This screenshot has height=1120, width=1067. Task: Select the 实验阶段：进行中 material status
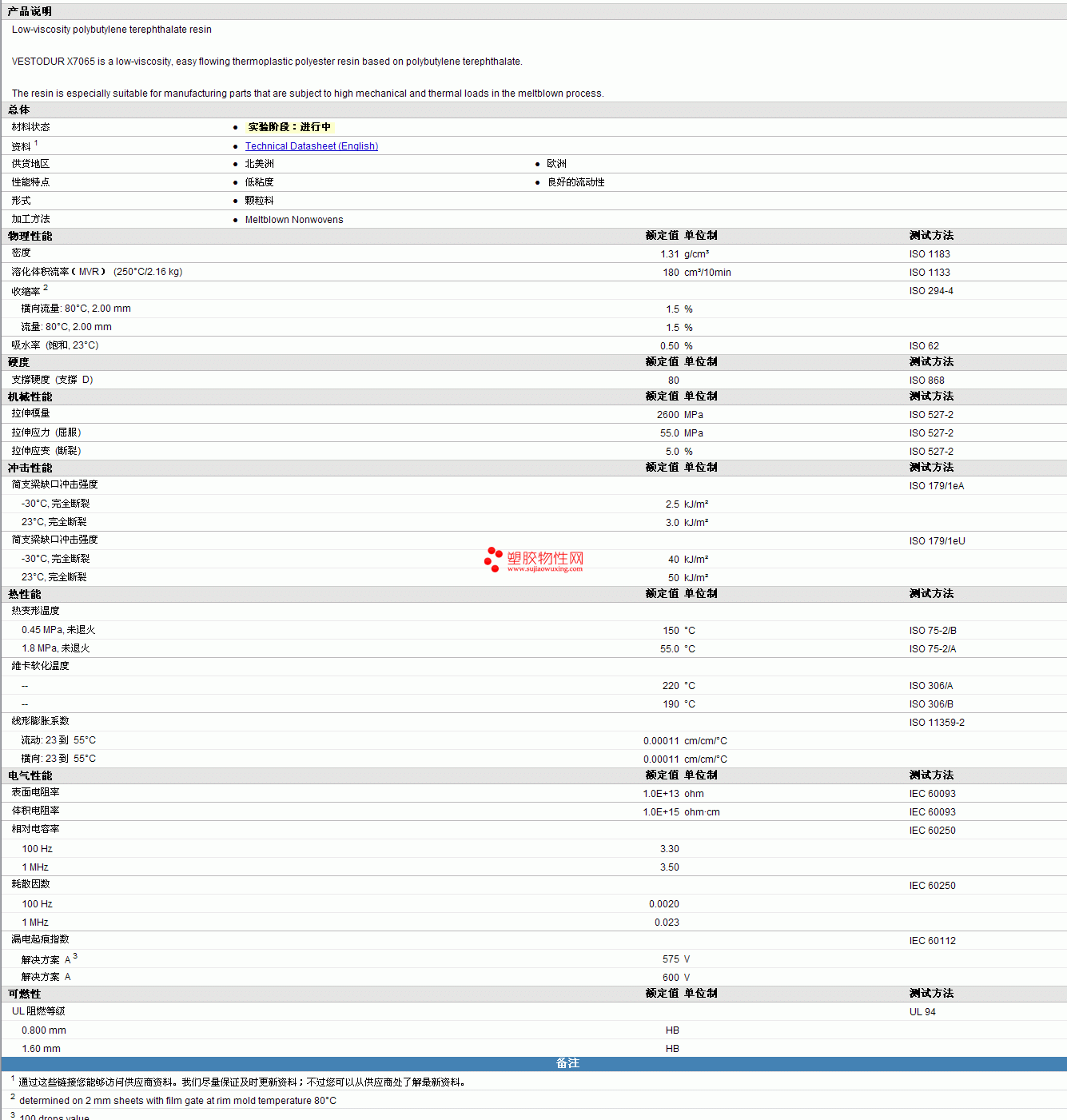(289, 127)
